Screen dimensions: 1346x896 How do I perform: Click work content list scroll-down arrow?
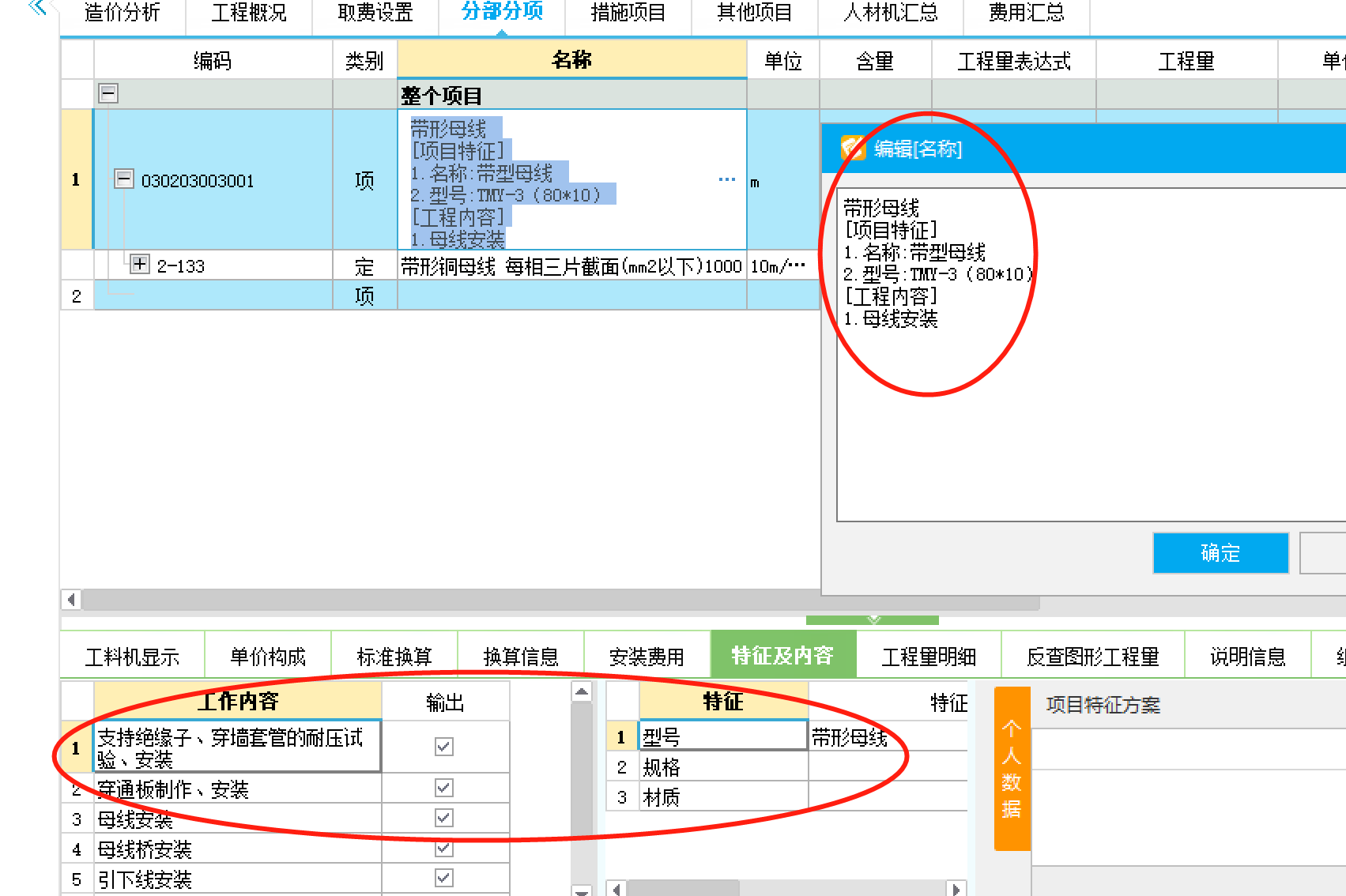tap(582, 890)
